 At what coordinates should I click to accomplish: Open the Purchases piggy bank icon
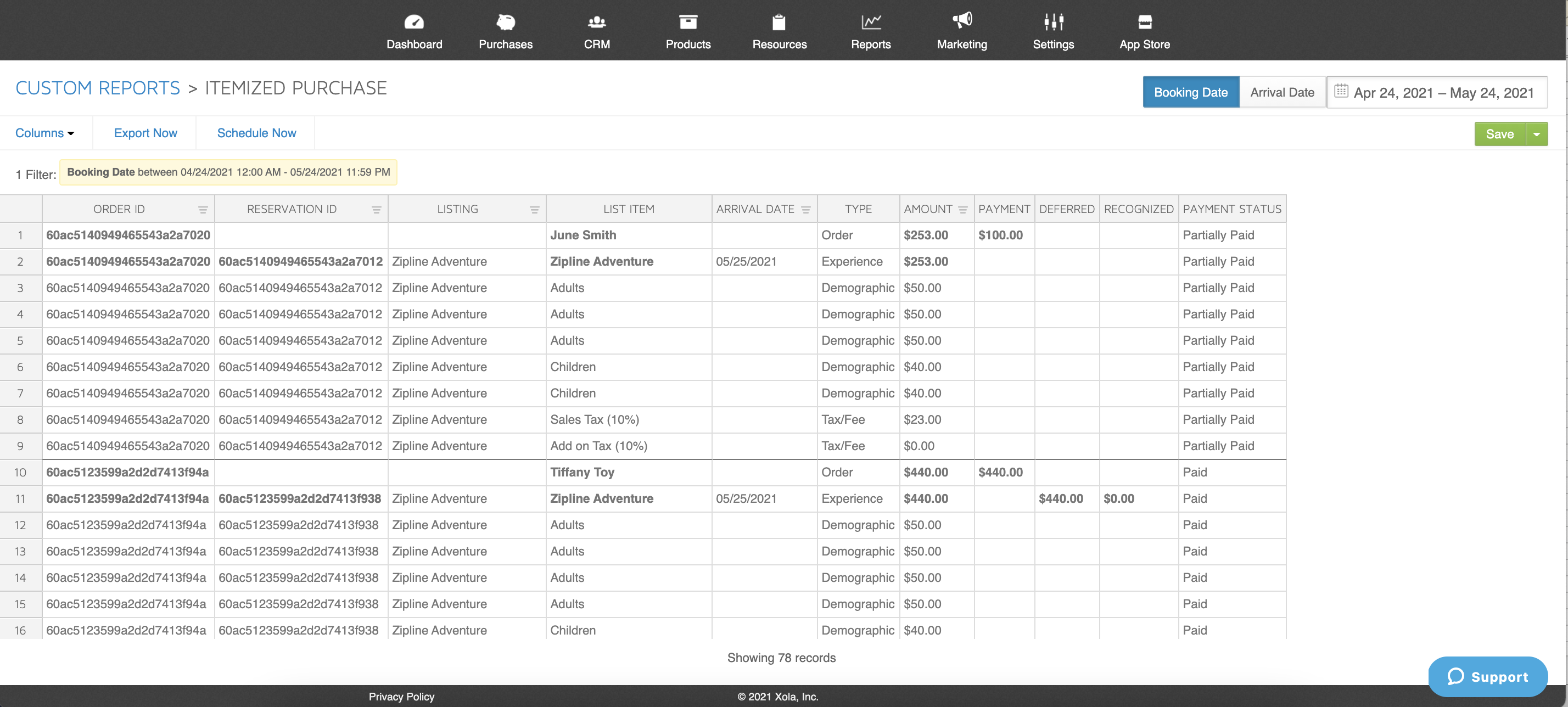[505, 22]
